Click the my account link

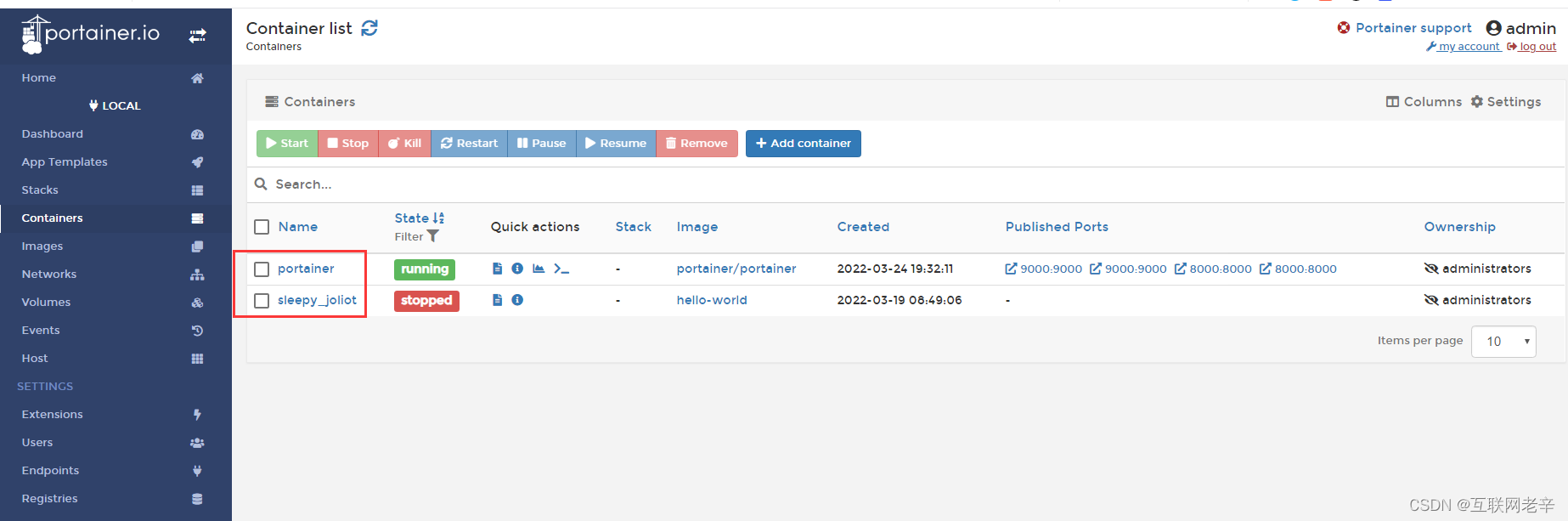1464,47
